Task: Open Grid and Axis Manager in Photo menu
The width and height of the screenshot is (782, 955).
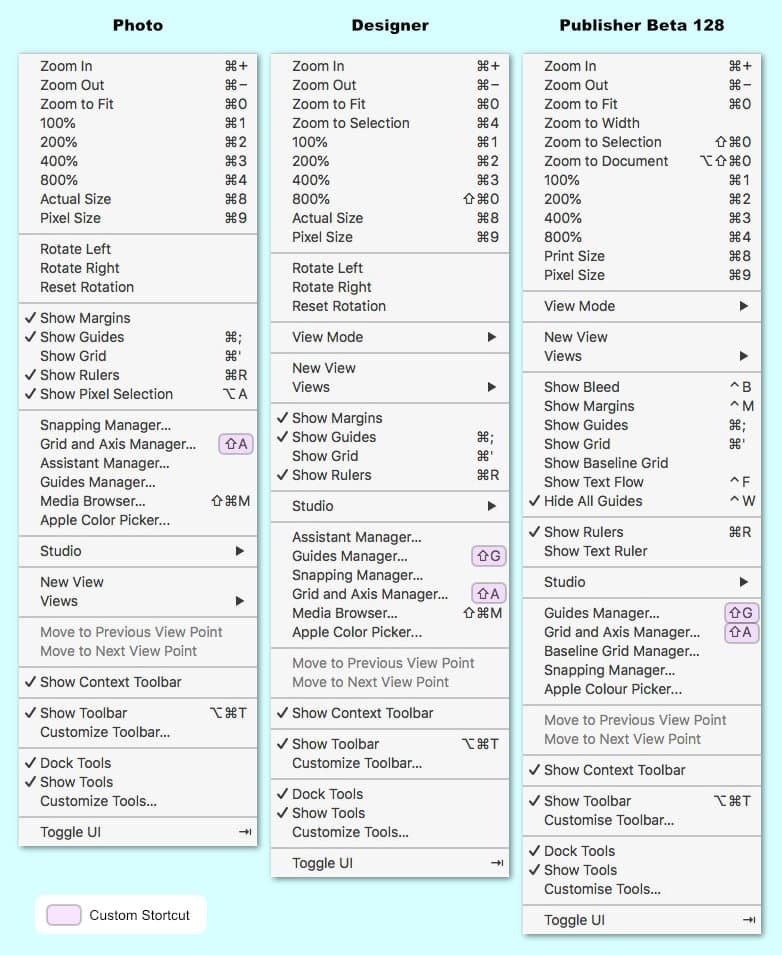Action: tap(138, 444)
